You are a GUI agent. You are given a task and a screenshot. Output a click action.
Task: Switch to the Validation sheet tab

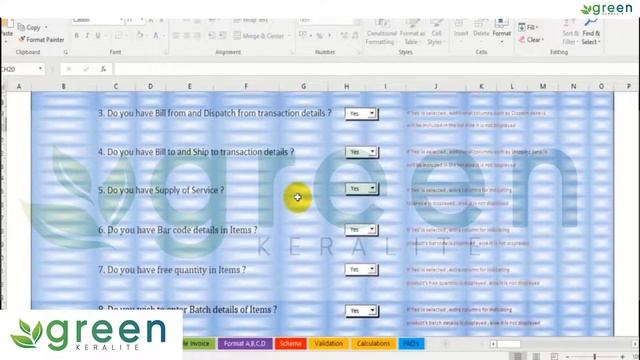(x=328, y=344)
